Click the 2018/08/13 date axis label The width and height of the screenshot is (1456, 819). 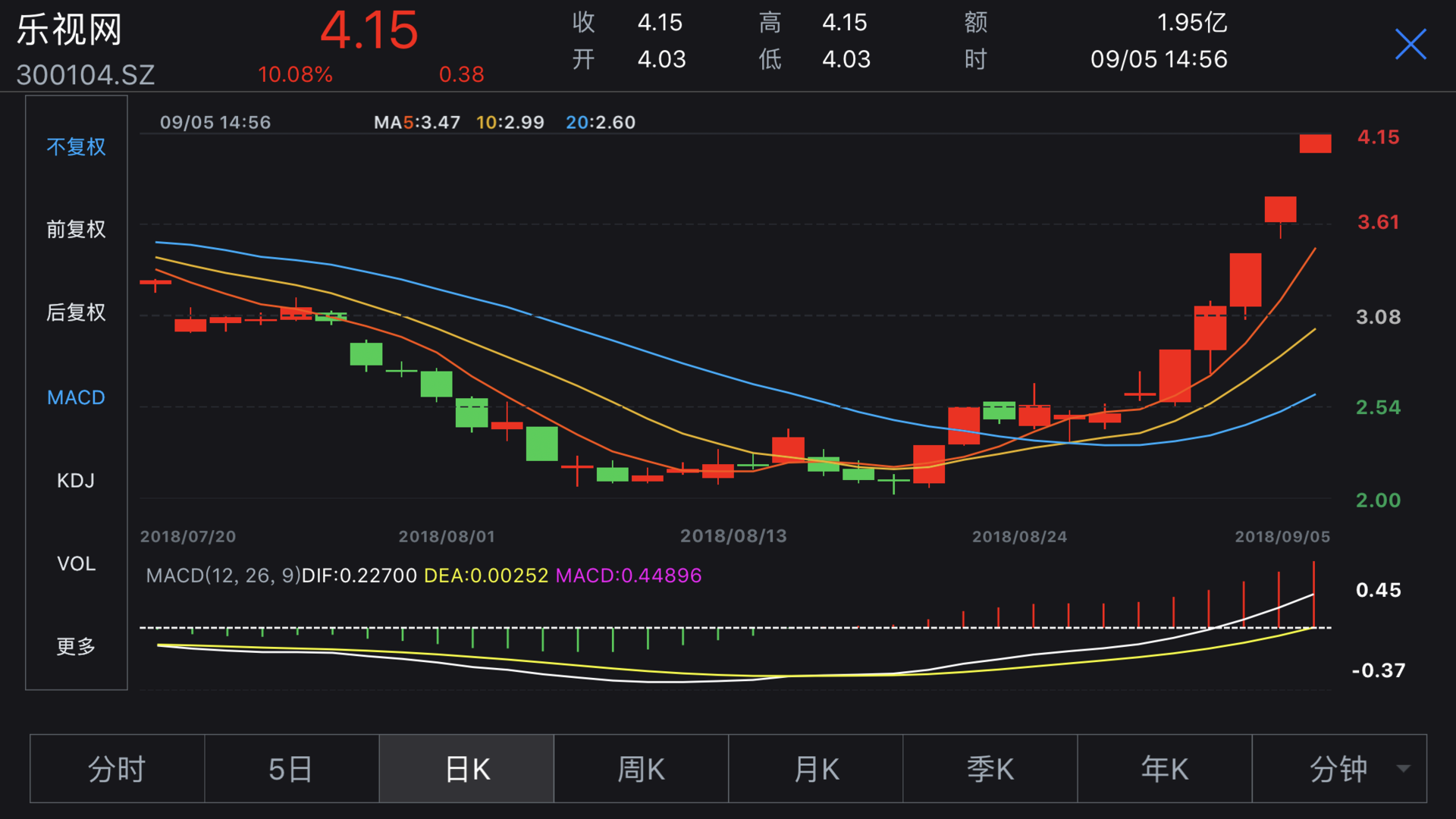[733, 536]
